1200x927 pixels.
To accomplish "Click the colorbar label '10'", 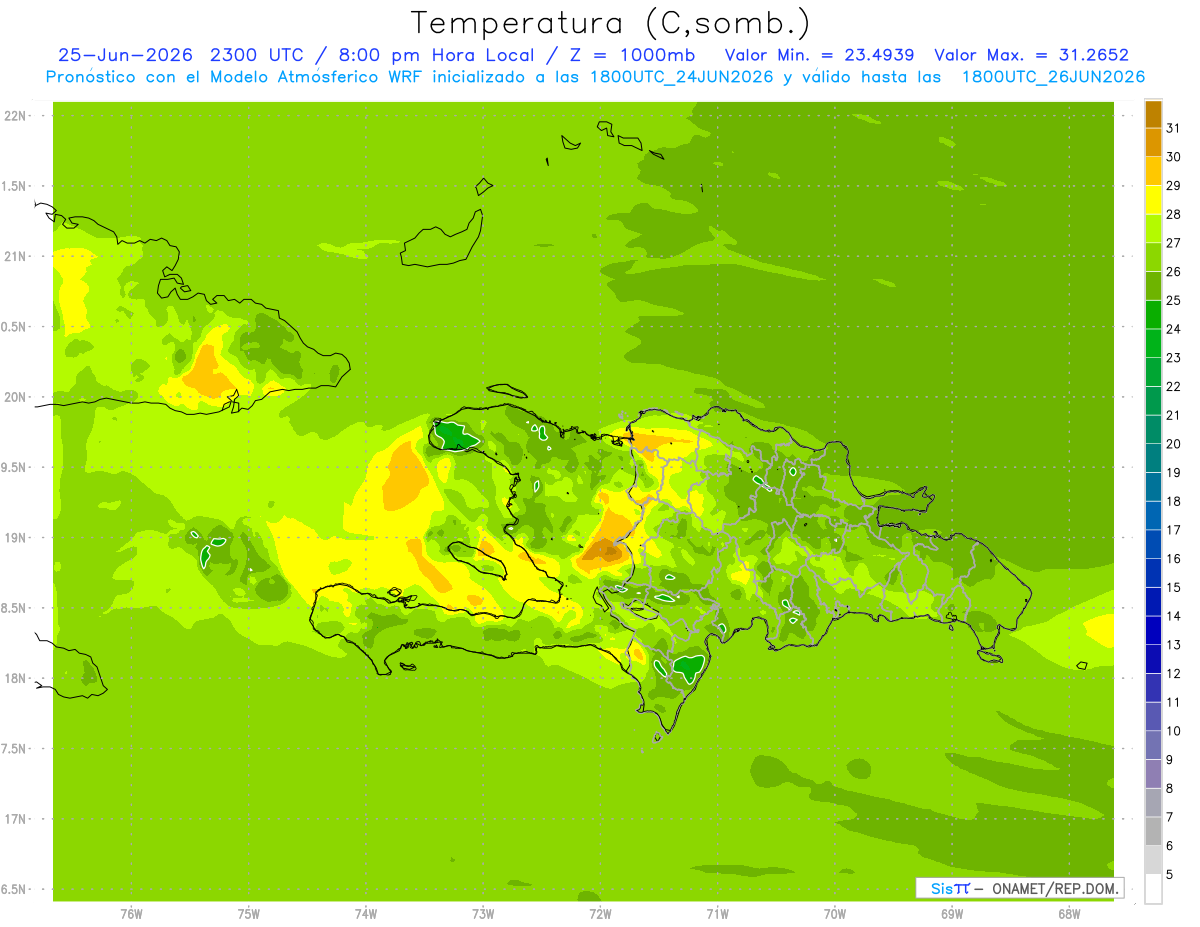I will 1174,731.
